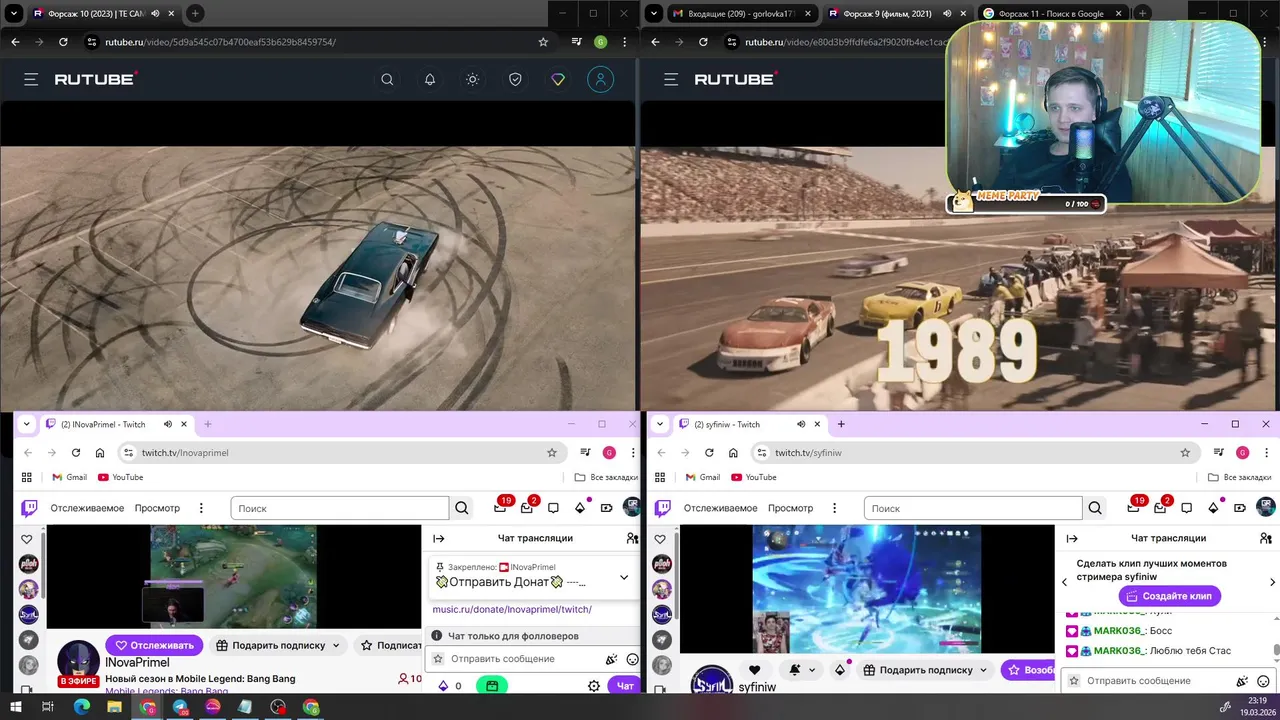Go to home page in INovaPrimel window
Image resolution: width=1280 pixels, height=720 pixels.
coord(100,452)
